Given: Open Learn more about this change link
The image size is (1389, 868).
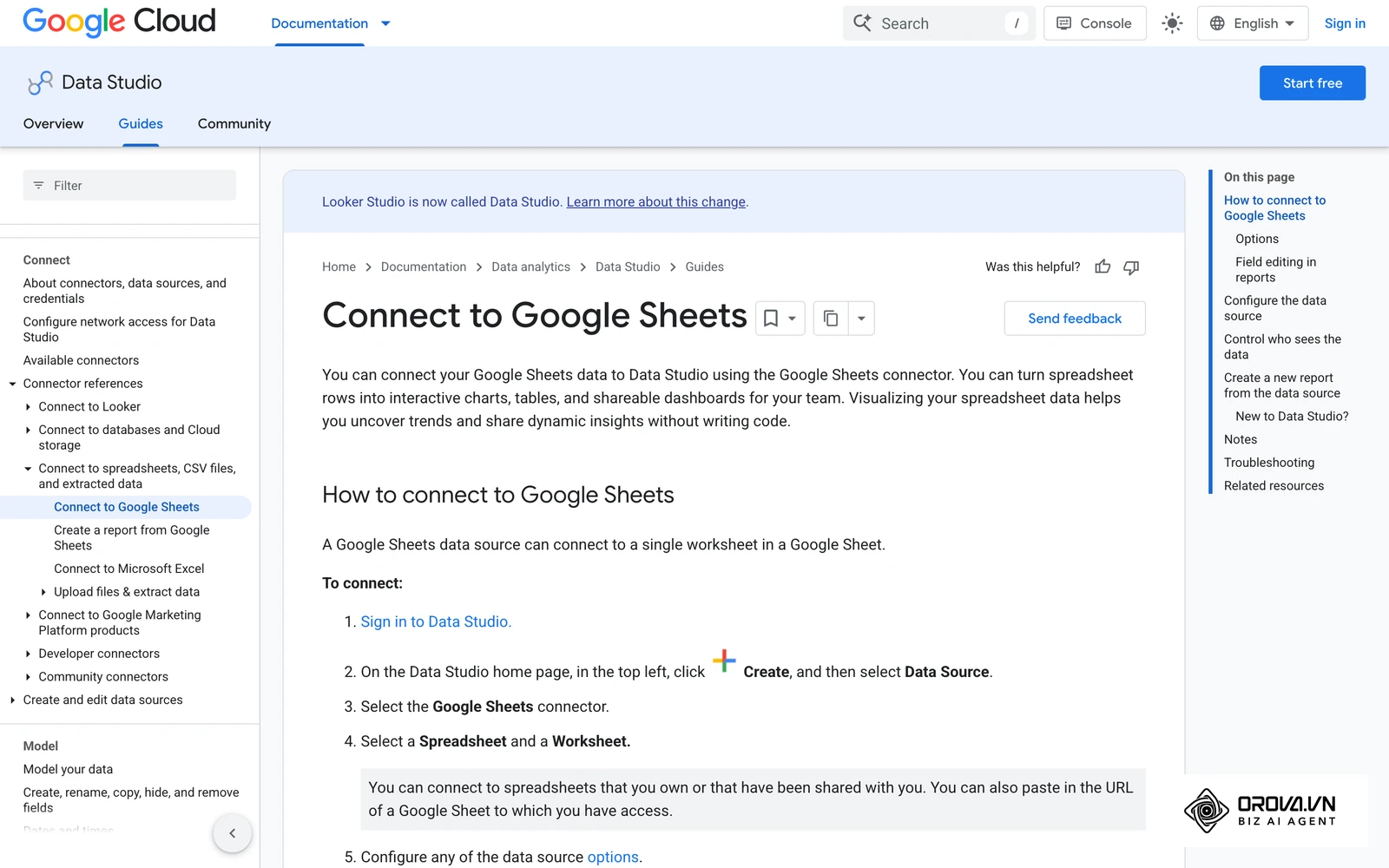Looking at the screenshot, I should (x=656, y=202).
